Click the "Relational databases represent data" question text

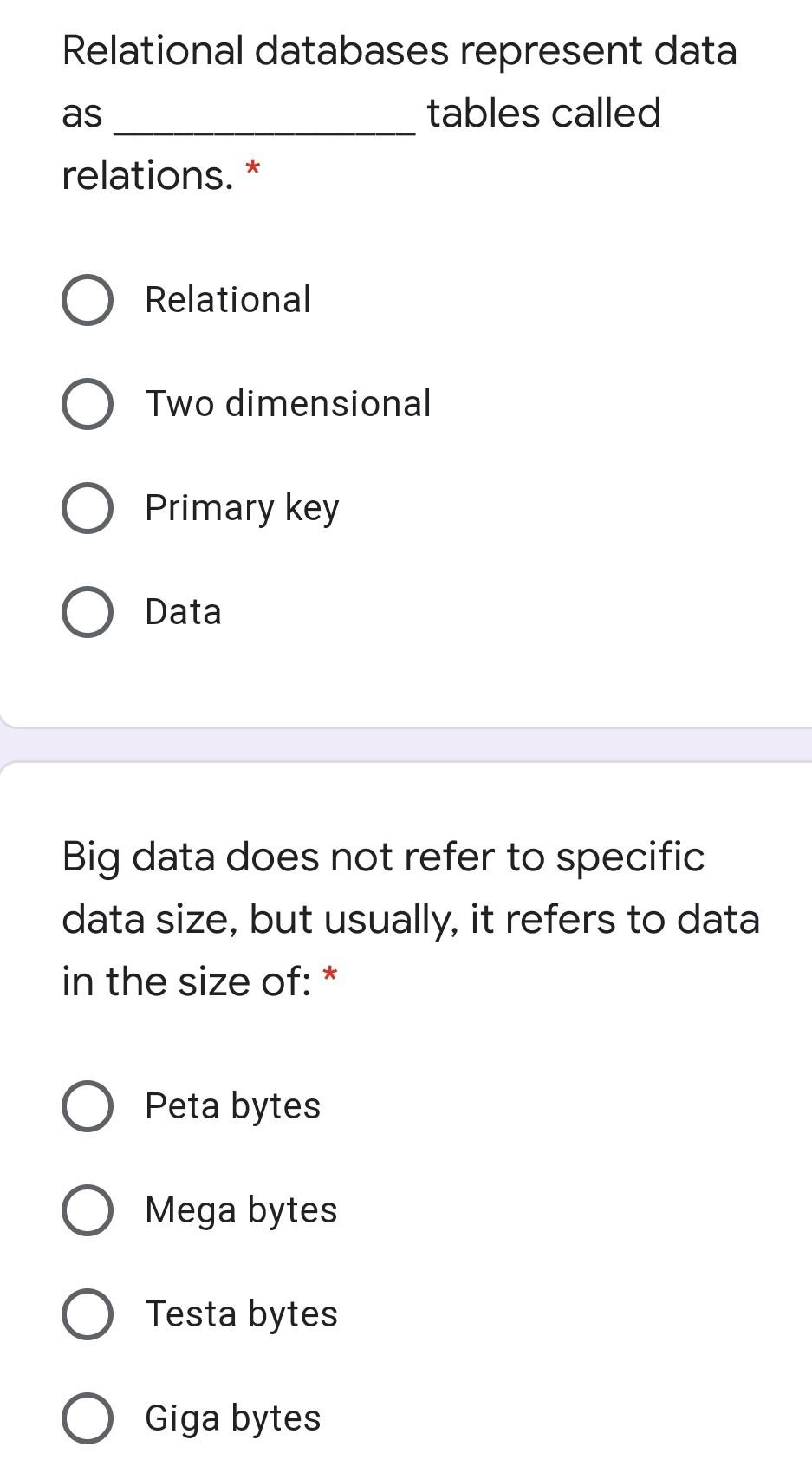400,50
